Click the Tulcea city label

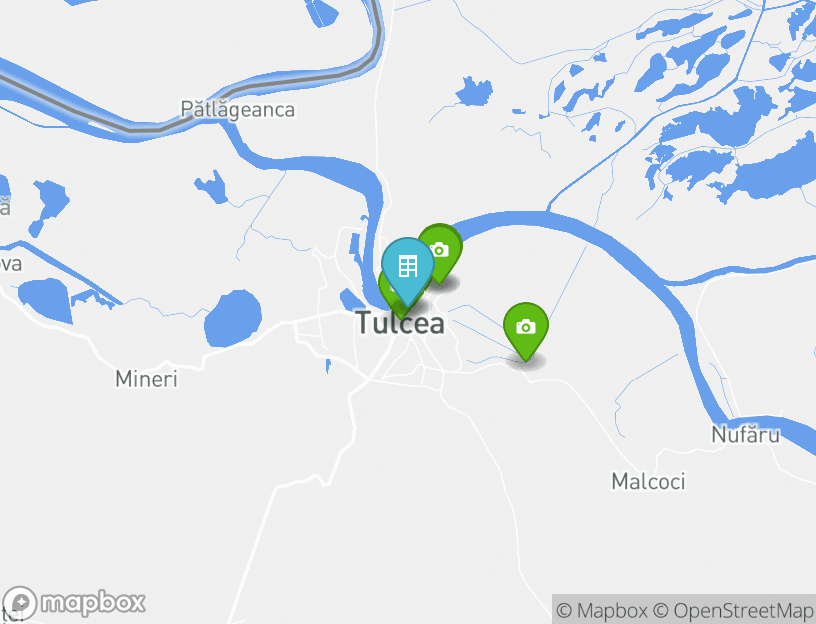coord(401,324)
